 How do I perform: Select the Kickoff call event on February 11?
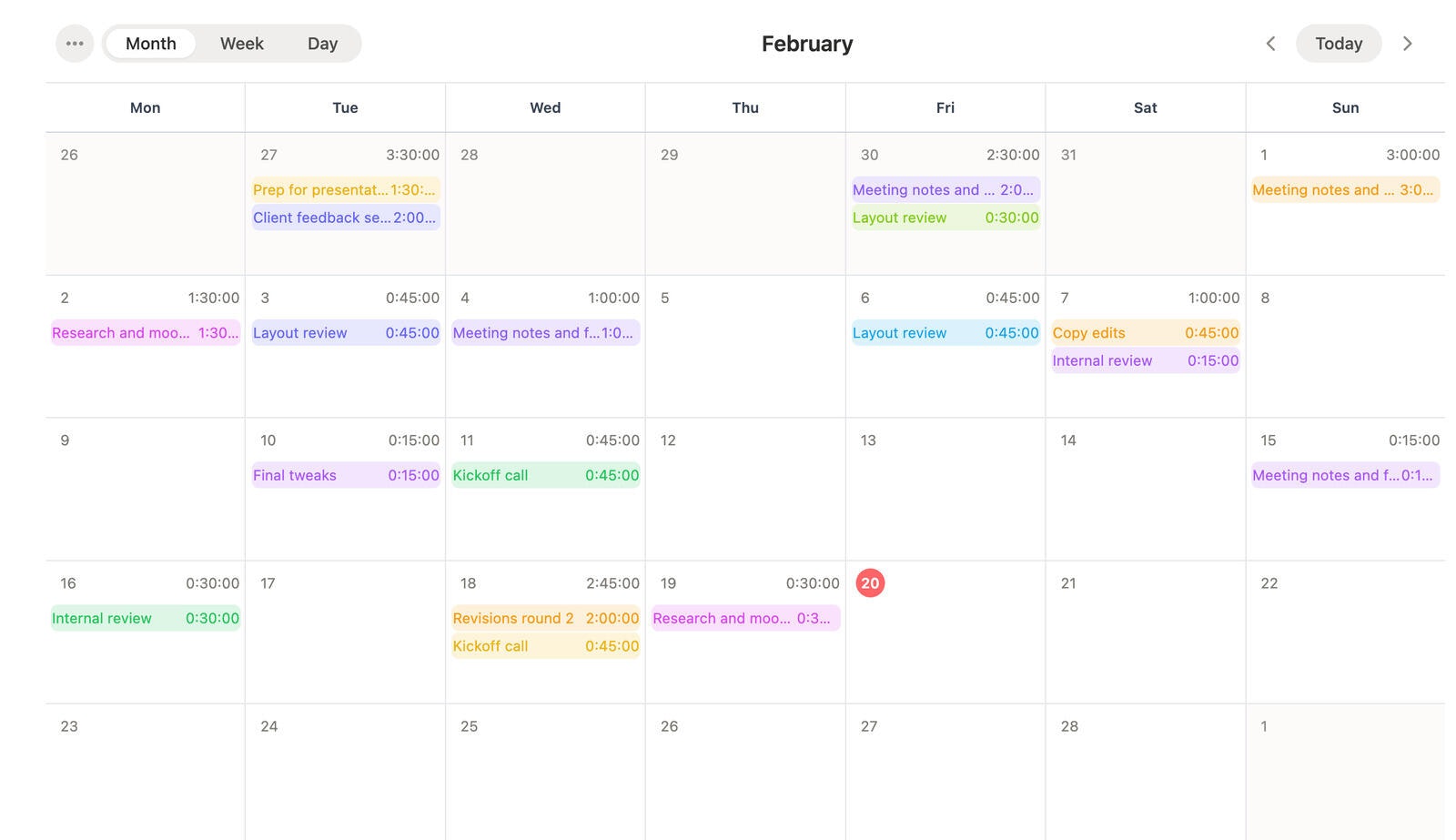(545, 474)
